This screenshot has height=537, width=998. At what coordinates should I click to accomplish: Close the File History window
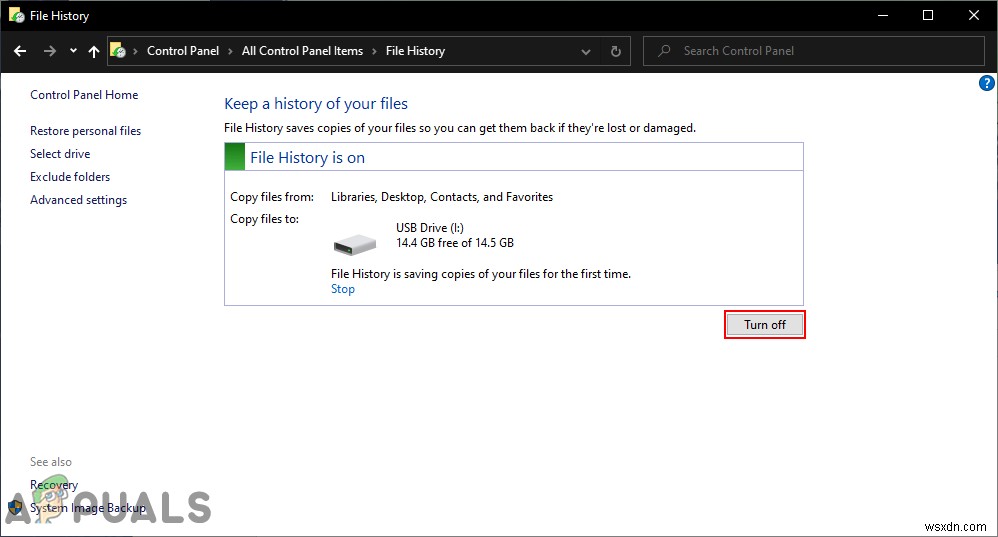point(974,15)
